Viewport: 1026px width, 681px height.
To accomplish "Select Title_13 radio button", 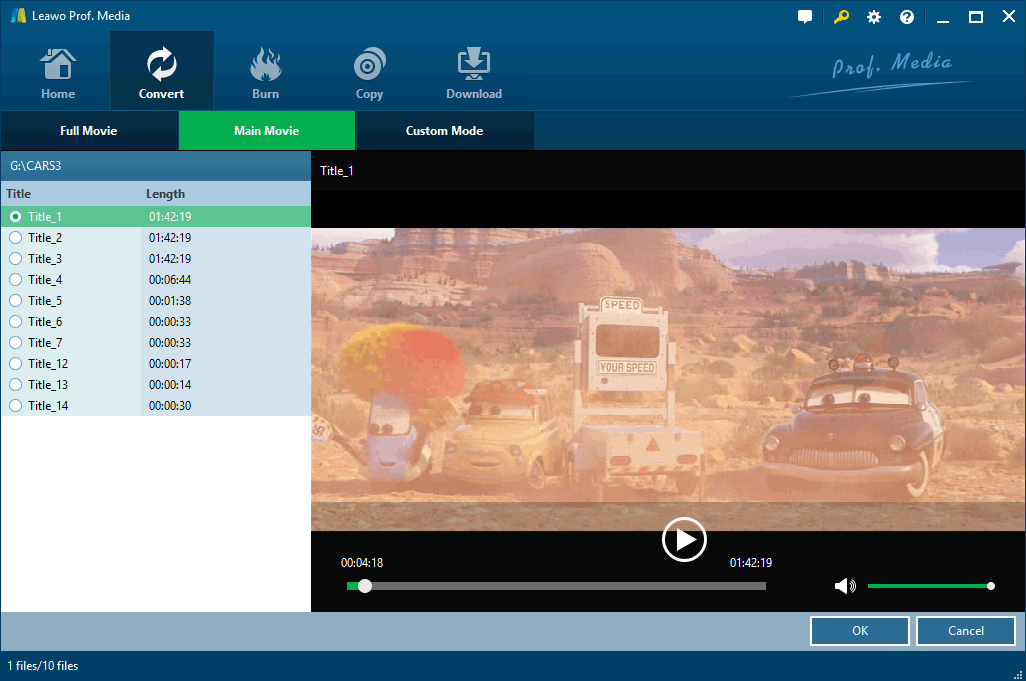I will click(x=16, y=384).
